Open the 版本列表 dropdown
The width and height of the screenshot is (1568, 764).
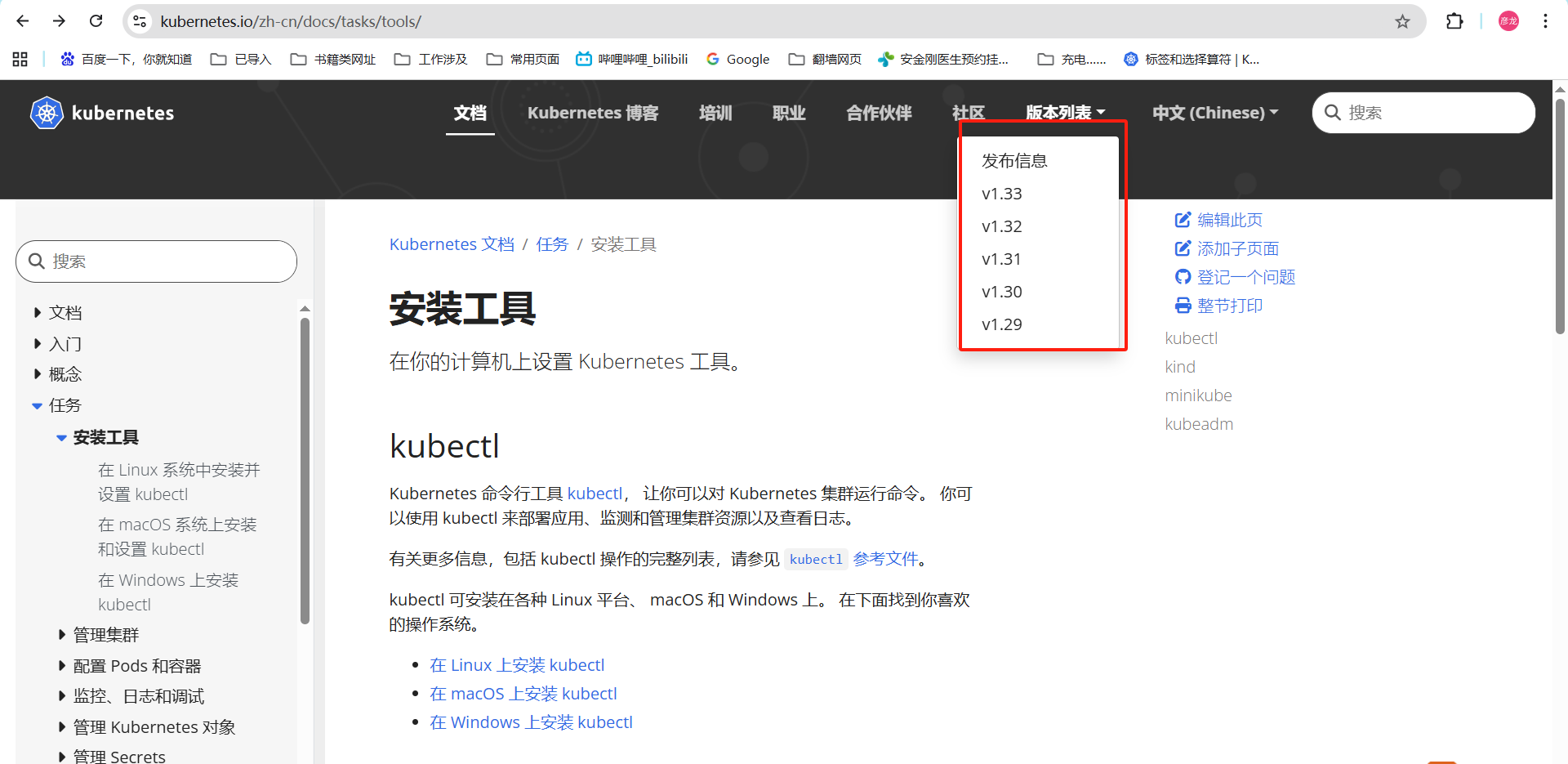[x=1066, y=113]
